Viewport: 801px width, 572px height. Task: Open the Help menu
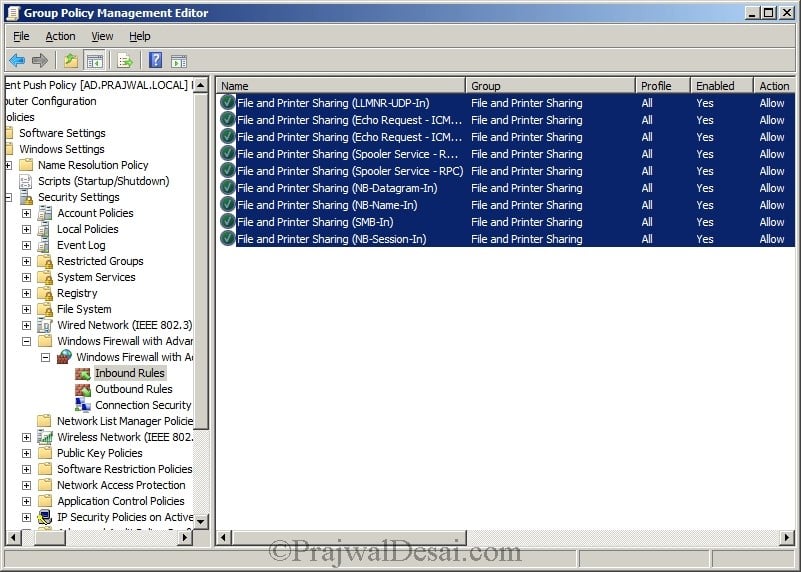click(139, 36)
